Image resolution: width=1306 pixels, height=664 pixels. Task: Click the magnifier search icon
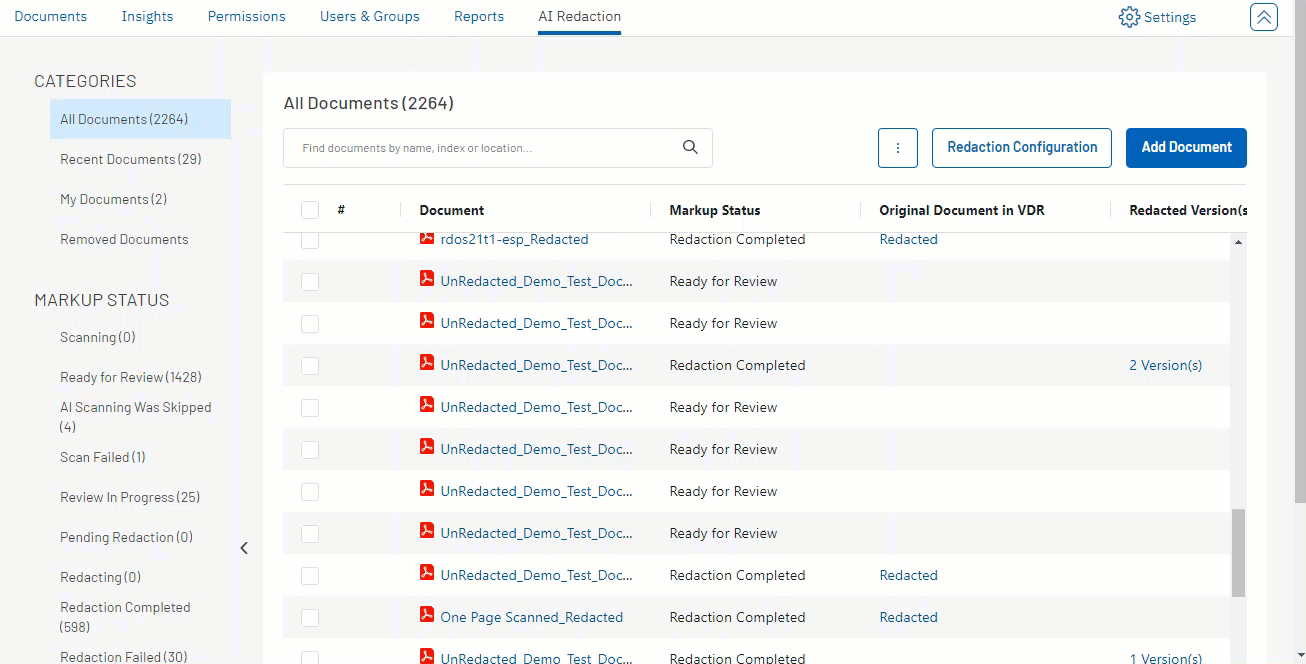690,147
